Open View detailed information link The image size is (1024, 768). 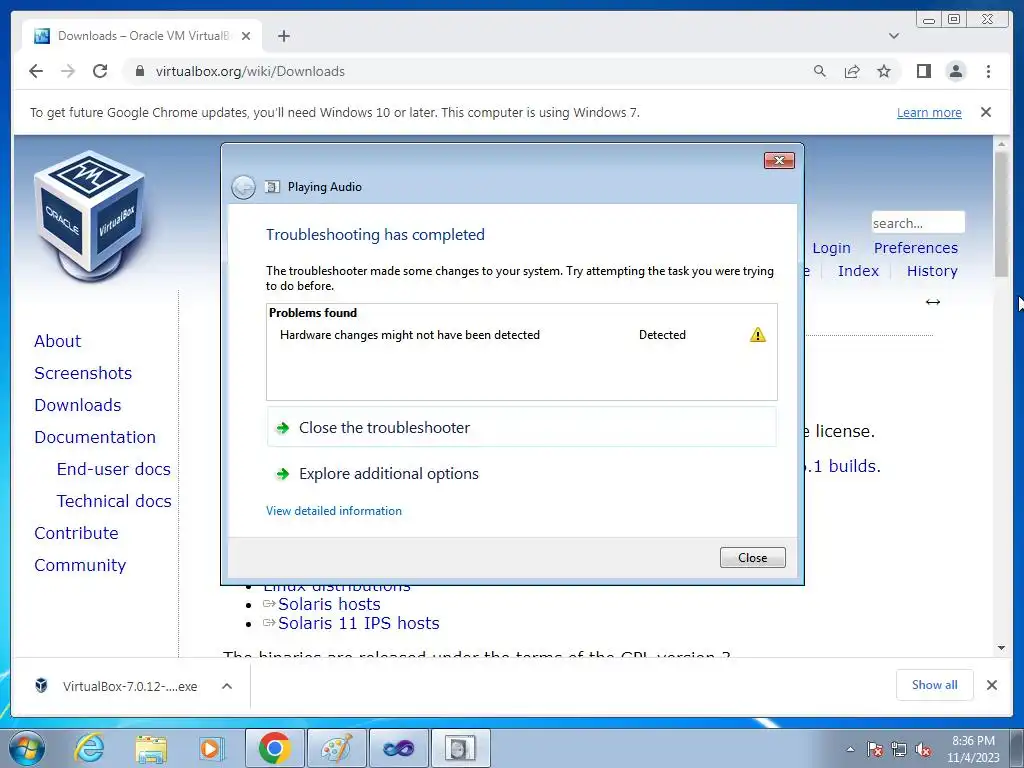tap(334, 511)
